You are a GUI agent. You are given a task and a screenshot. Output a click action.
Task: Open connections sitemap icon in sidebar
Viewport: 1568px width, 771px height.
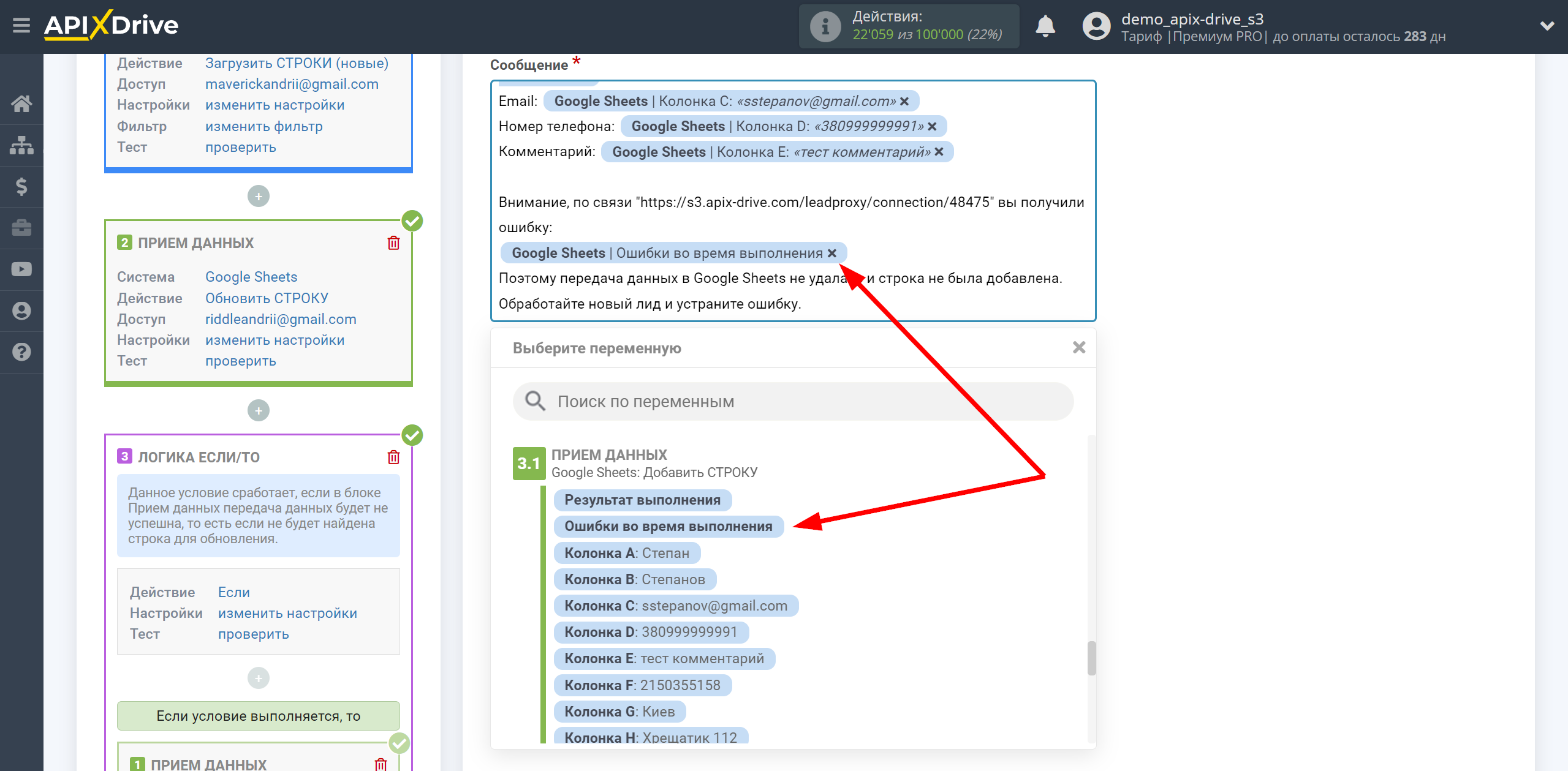pyautogui.click(x=21, y=145)
